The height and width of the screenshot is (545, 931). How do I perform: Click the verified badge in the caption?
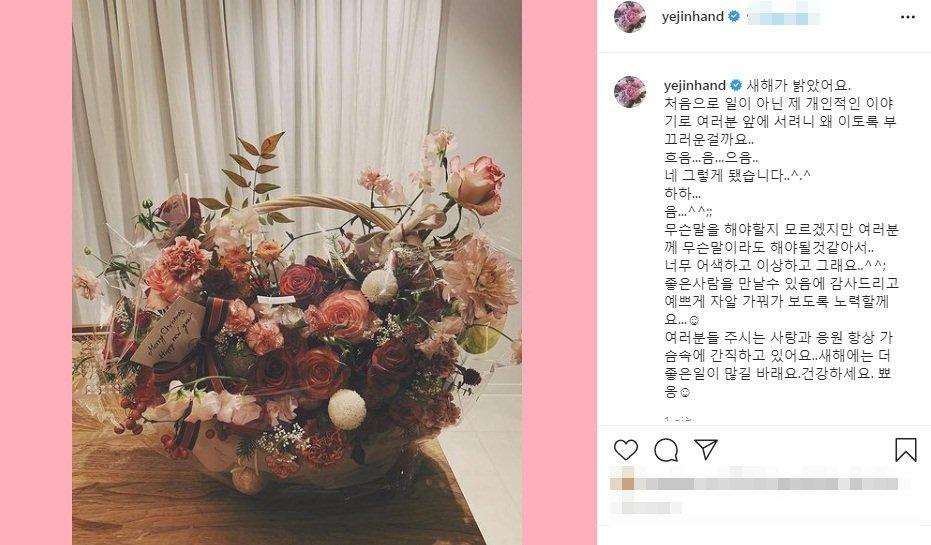click(736, 85)
